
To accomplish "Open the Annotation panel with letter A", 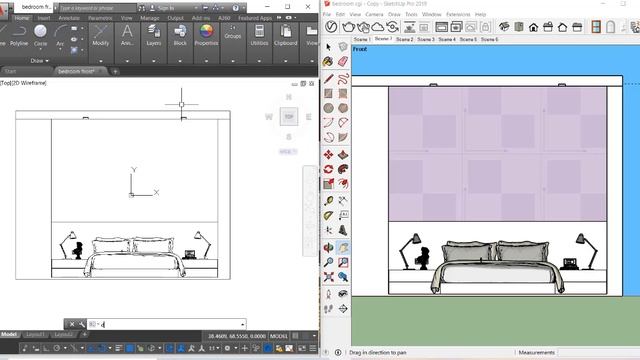I will click(127, 36).
